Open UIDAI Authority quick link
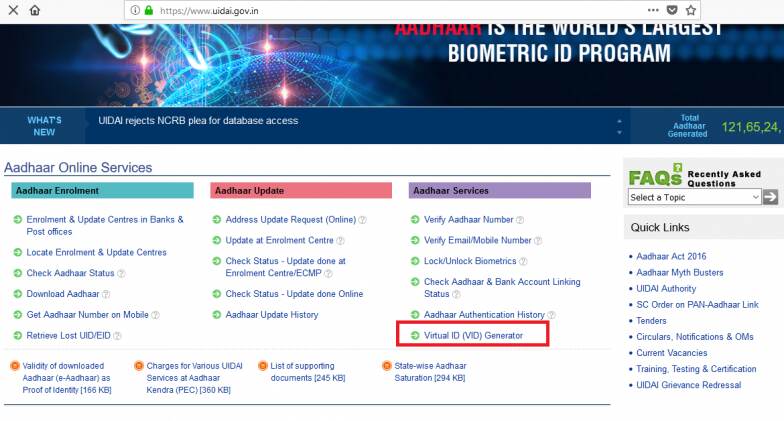The width and height of the screenshot is (784, 421). tap(666, 288)
